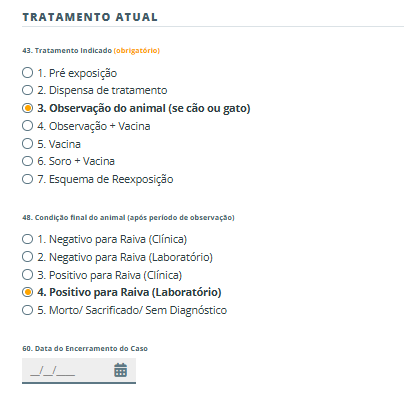Click the "60. Data do Encerramento do Caso" label
Viewport: 404px width, 400px height.
click(x=85, y=349)
